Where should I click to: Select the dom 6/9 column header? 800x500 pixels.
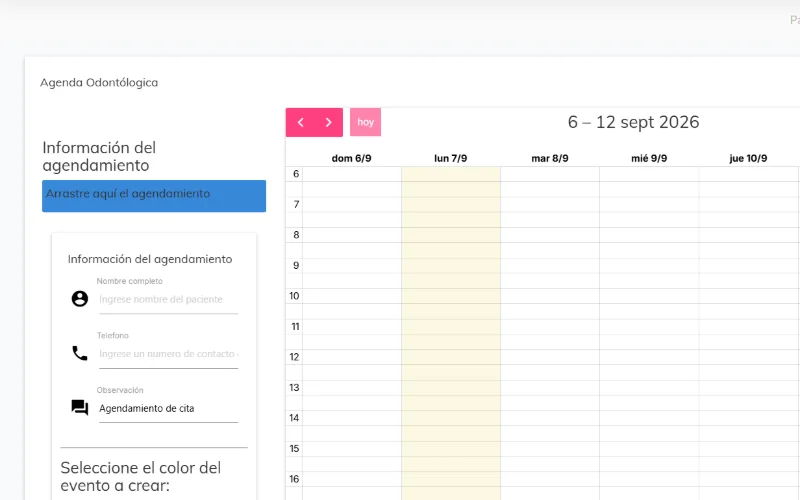pos(352,158)
